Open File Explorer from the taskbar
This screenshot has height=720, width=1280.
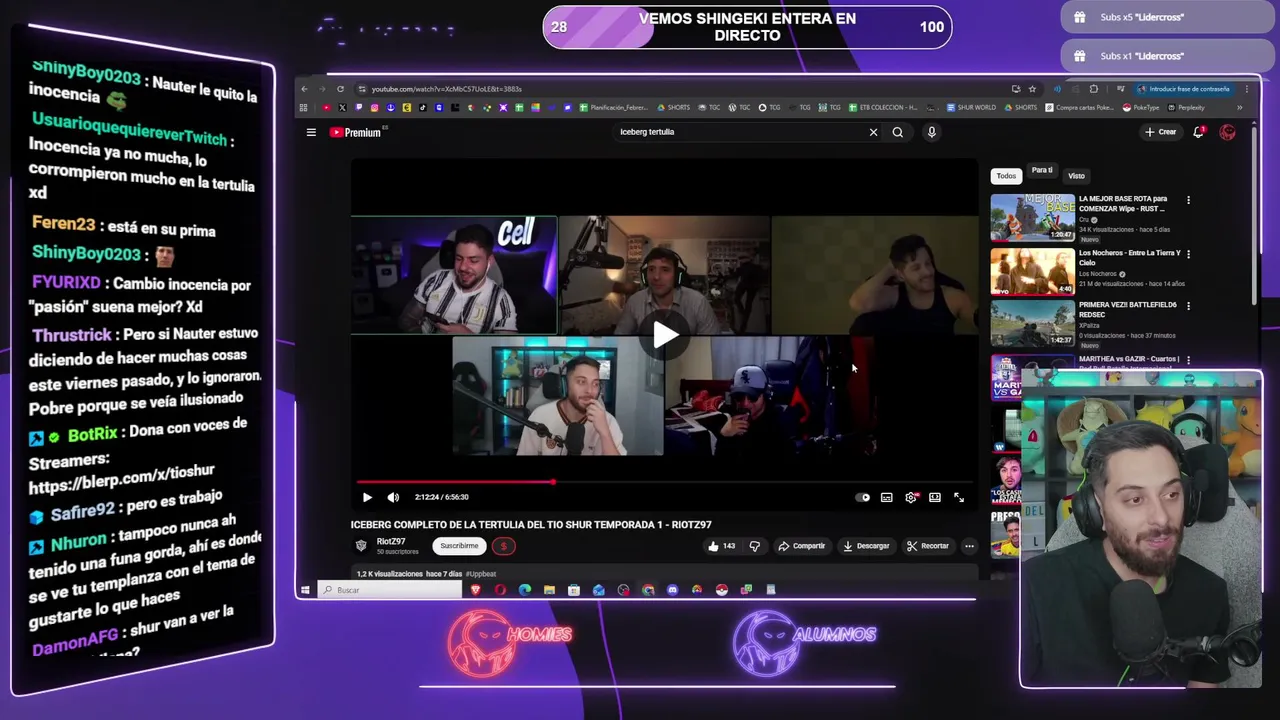click(x=549, y=590)
